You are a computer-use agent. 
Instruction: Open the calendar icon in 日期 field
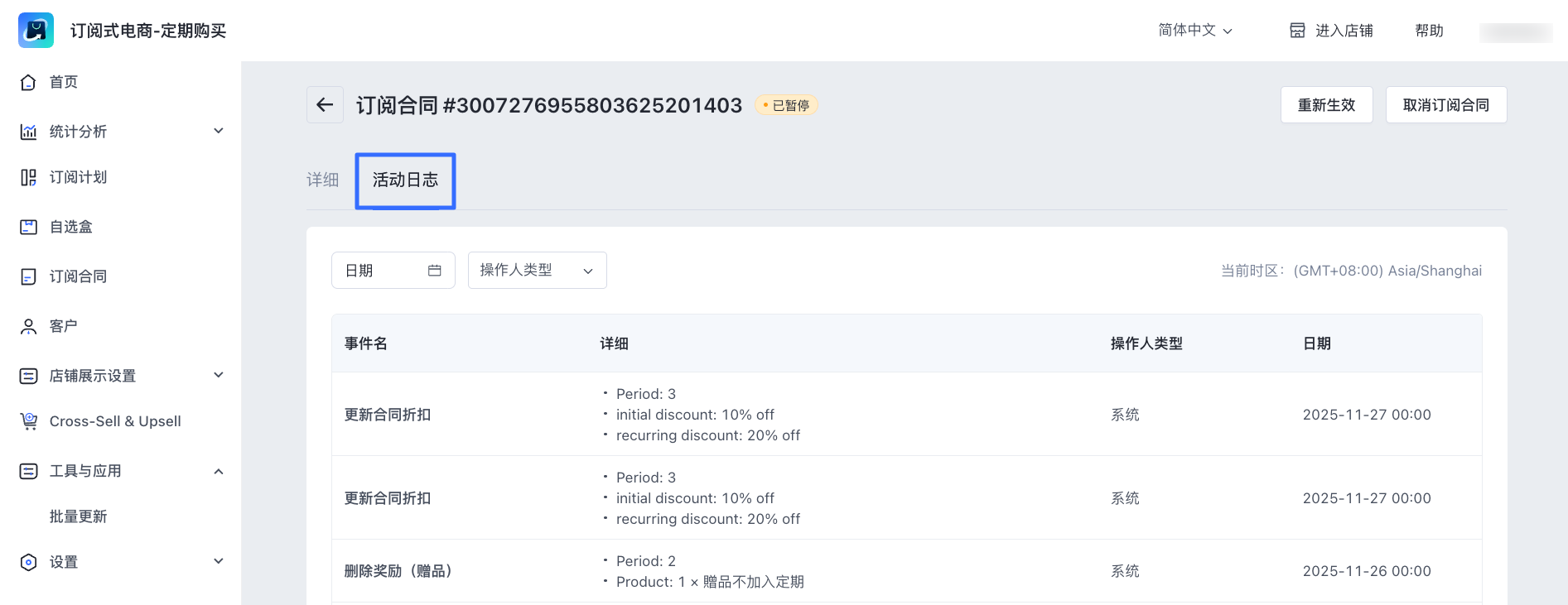pos(435,271)
